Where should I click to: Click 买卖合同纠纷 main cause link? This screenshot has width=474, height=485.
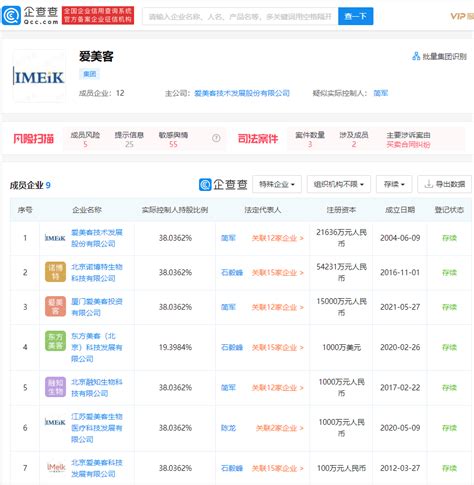coord(408,144)
